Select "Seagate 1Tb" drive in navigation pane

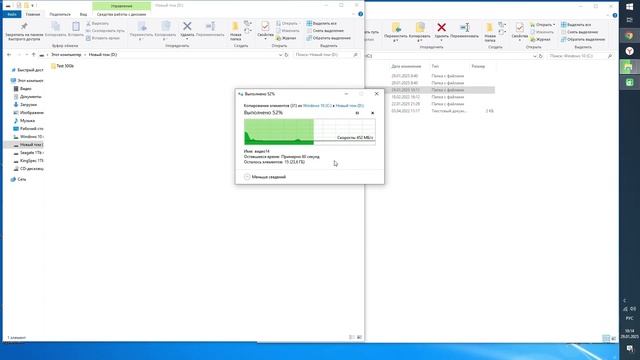29,153
